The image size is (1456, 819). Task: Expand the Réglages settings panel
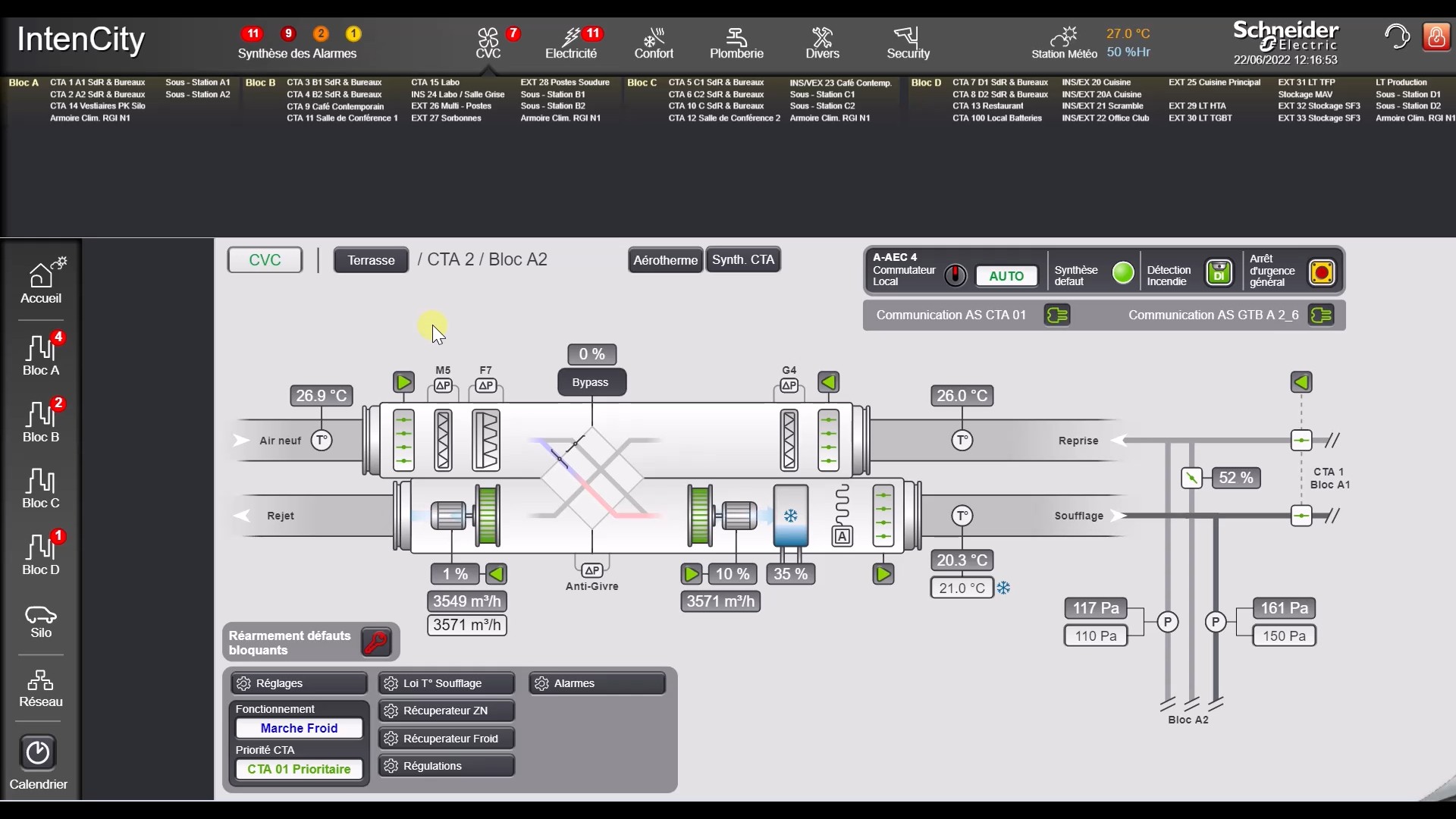[x=299, y=683]
